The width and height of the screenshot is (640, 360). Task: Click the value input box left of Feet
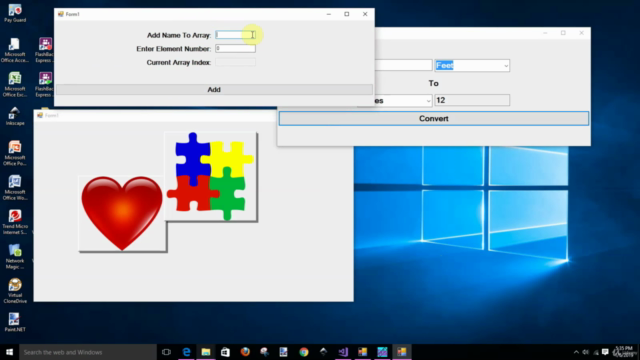pos(403,65)
